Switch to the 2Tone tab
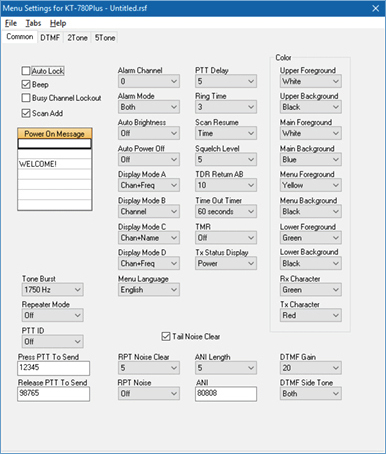The image size is (386, 454). (x=77, y=38)
